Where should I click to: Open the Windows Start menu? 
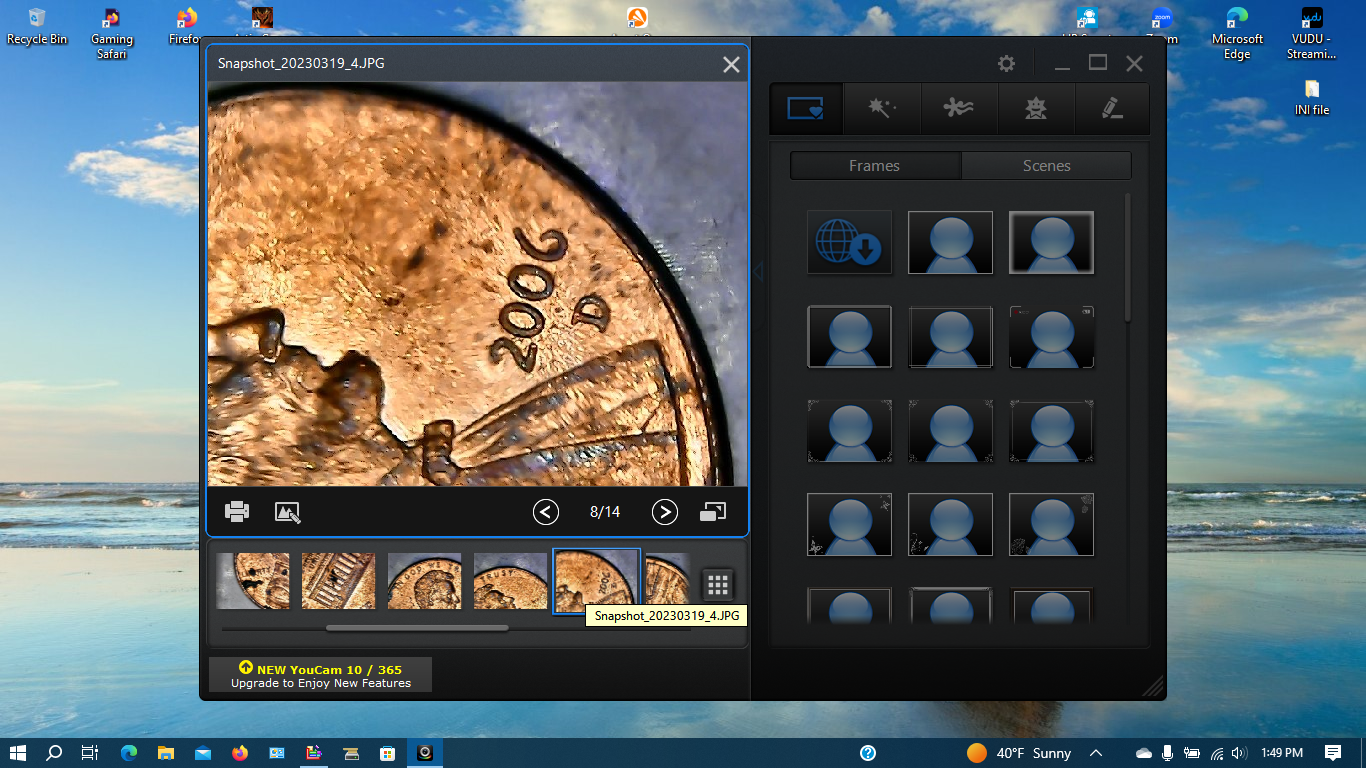pyautogui.click(x=17, y=753)
